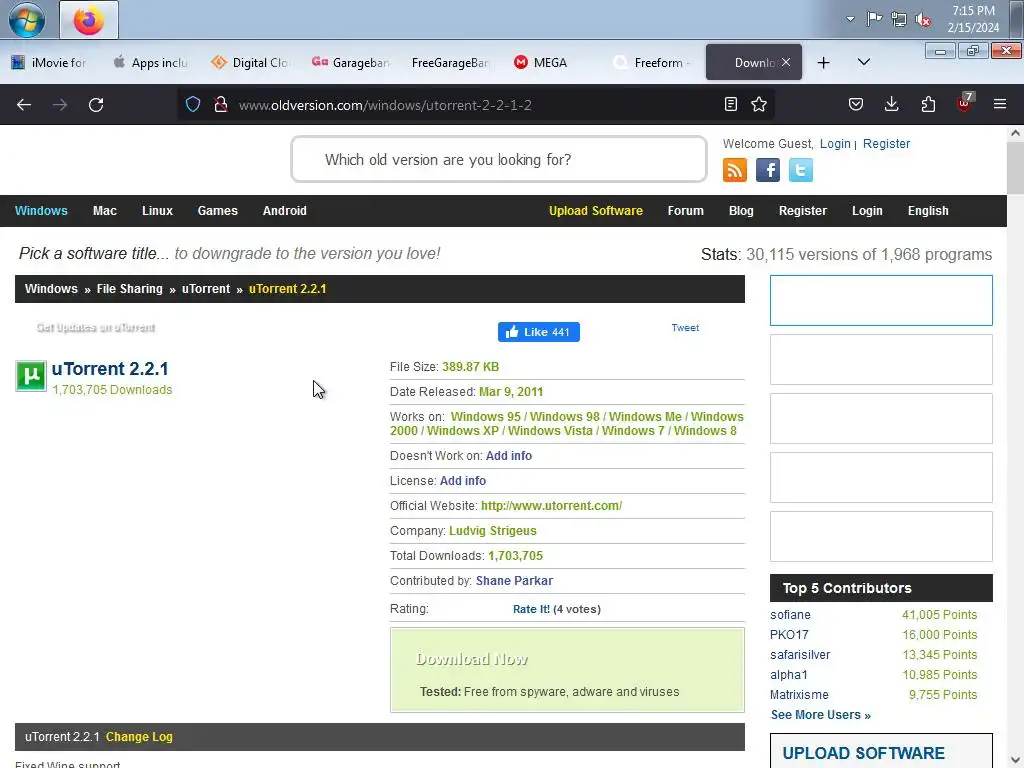This screenshot has width=1024, height=768.
Task: Click the Facebook icon
Action: [x=768, y=170]
